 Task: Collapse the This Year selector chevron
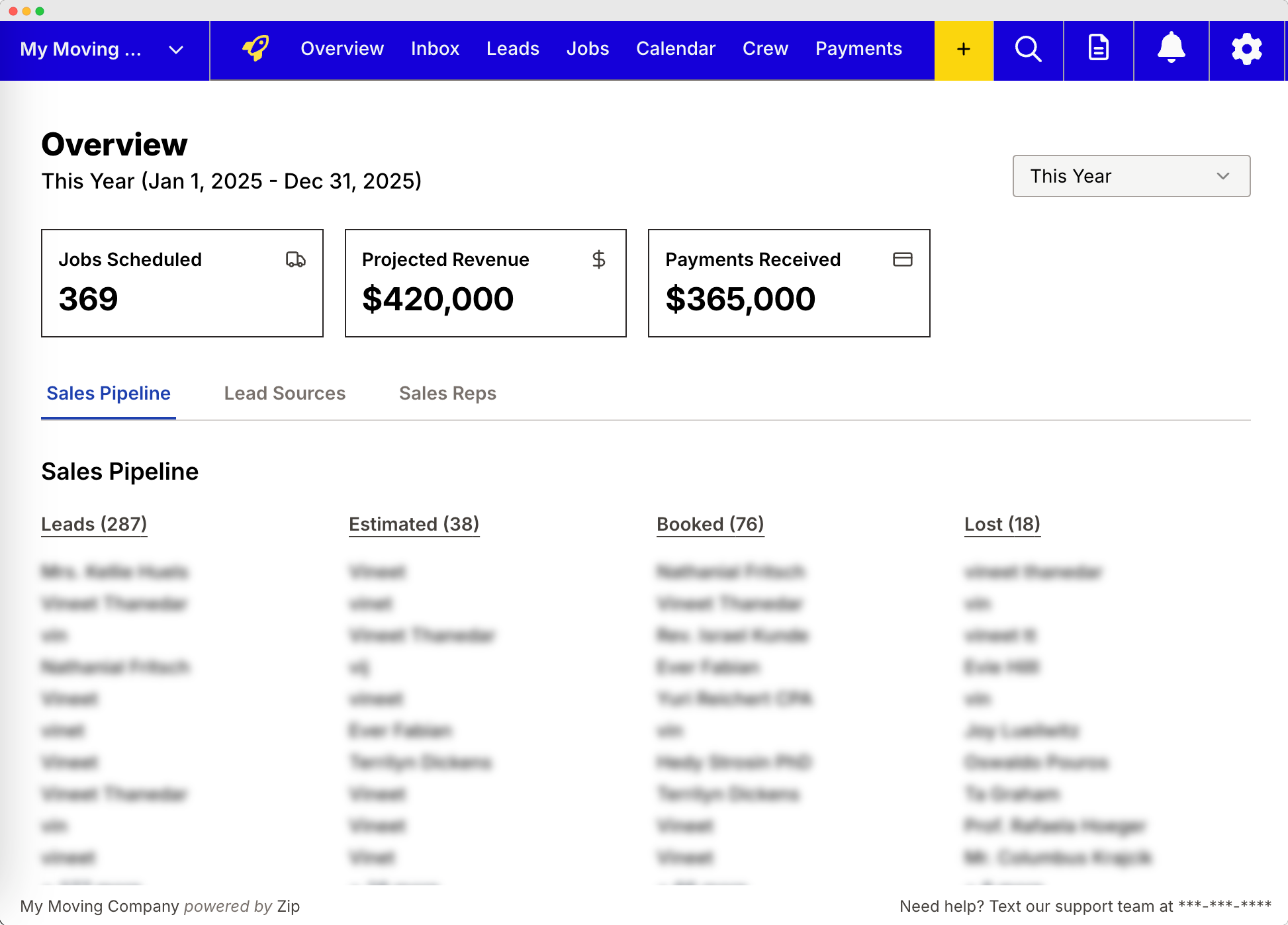point(1222,176)
